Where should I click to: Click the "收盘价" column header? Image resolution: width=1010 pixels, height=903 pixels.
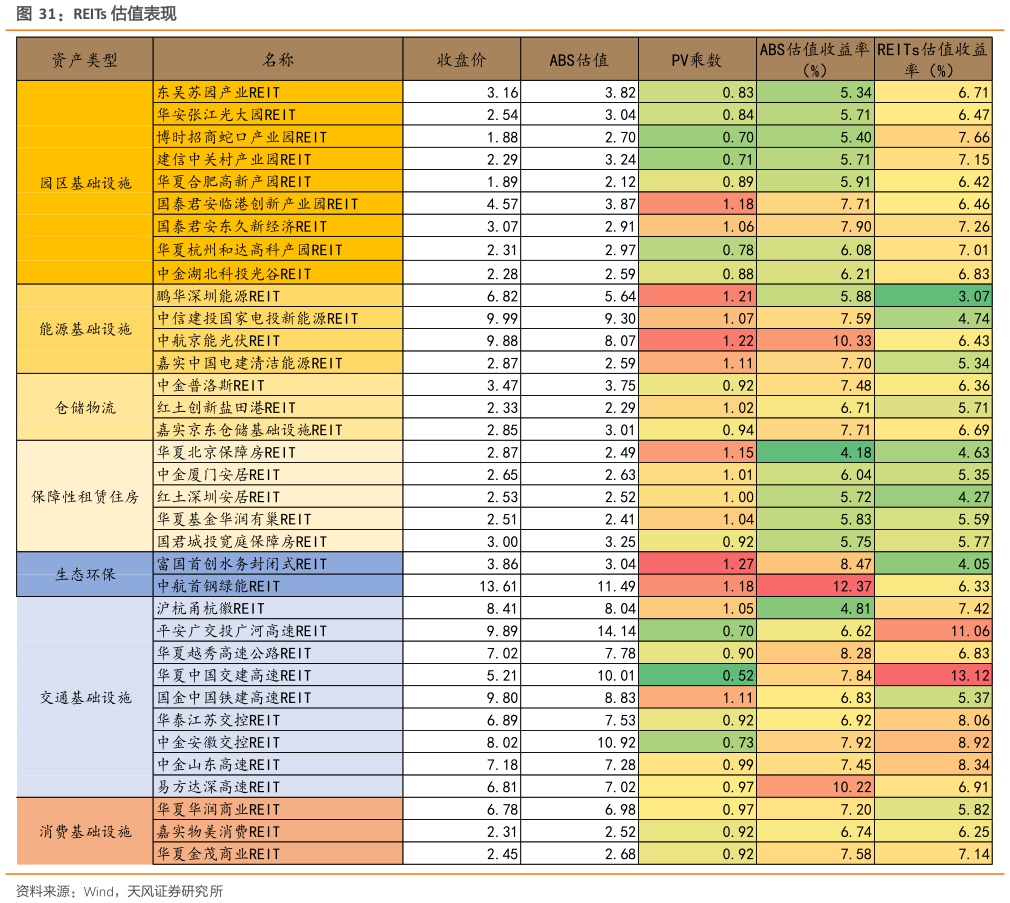(461, 60)
